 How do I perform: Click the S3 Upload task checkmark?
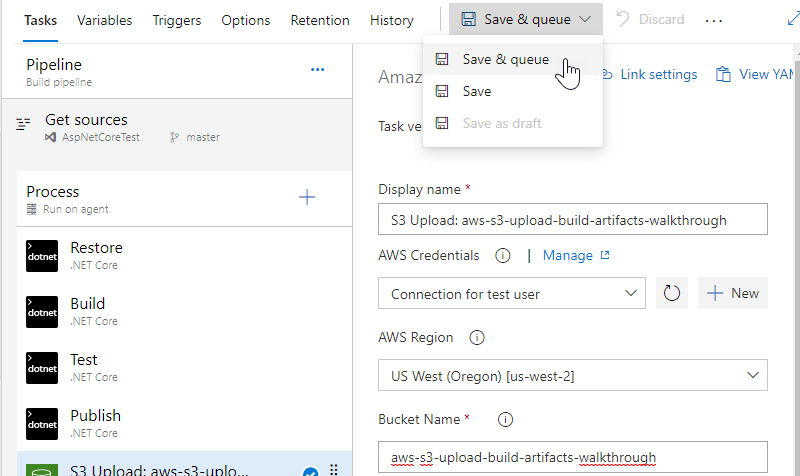310,472
